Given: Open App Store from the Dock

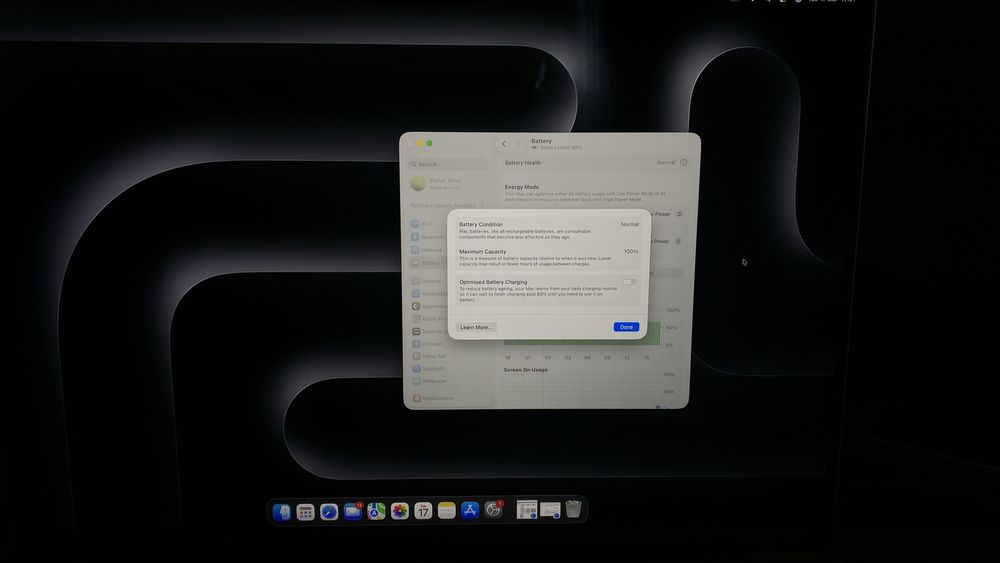Looking at the screenshot, I should (470, 511).
